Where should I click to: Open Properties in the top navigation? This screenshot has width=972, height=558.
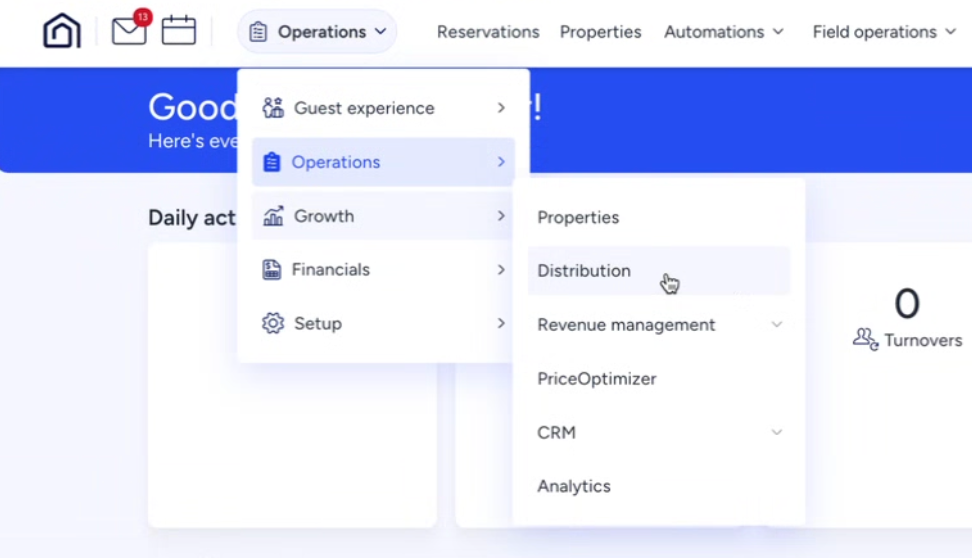(x=600, y=32)
